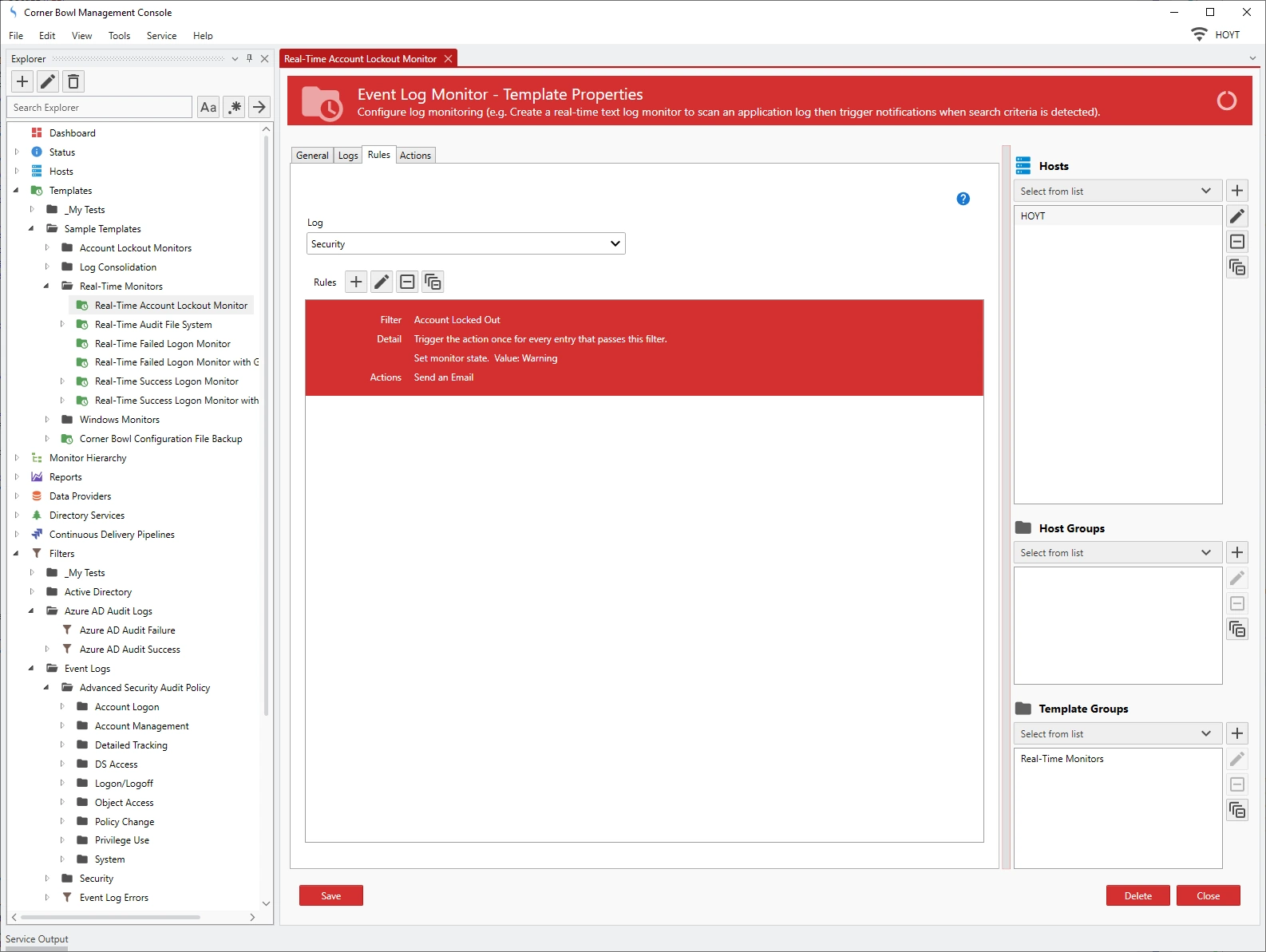Open the Log Security dropdown
1266x952 pixels.
tap(465, 244)
